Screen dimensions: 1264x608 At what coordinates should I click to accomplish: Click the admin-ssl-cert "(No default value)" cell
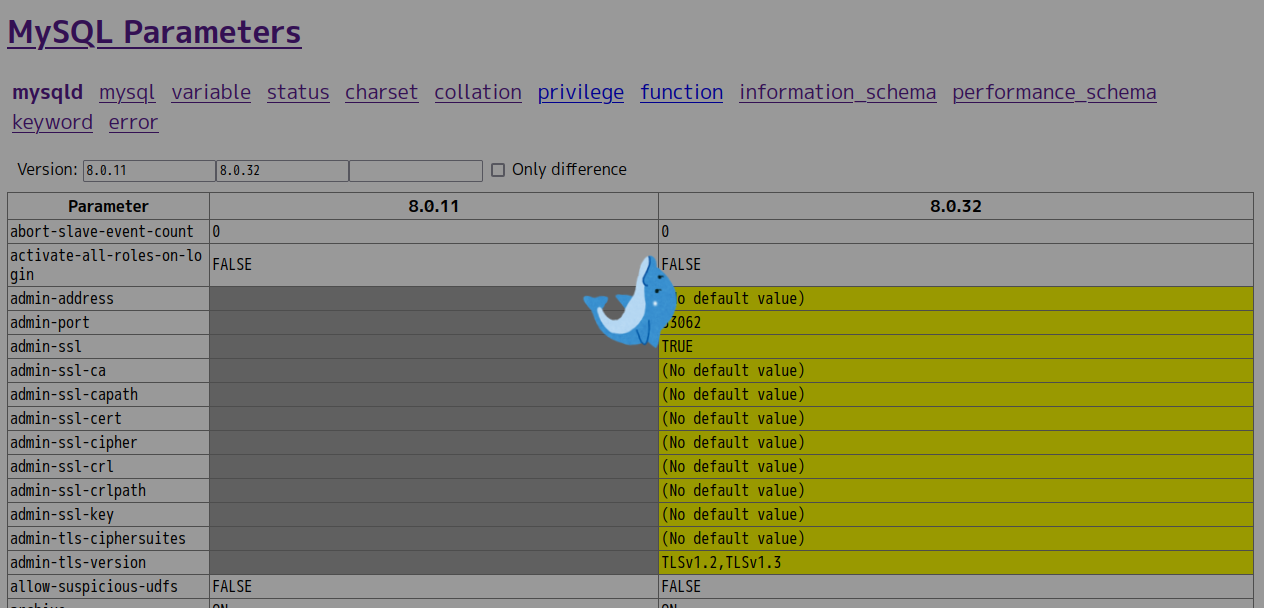coord(956,418)
